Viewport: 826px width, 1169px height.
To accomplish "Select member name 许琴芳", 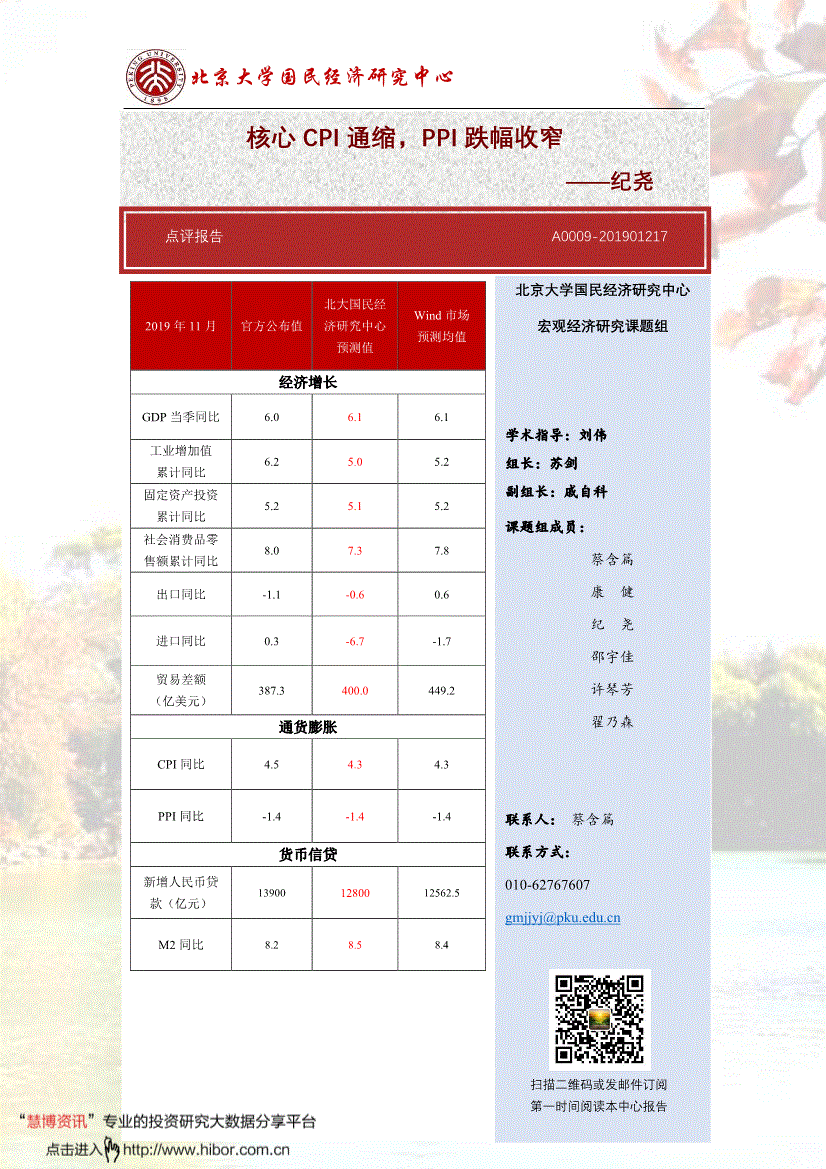I will tap(612, 690).
